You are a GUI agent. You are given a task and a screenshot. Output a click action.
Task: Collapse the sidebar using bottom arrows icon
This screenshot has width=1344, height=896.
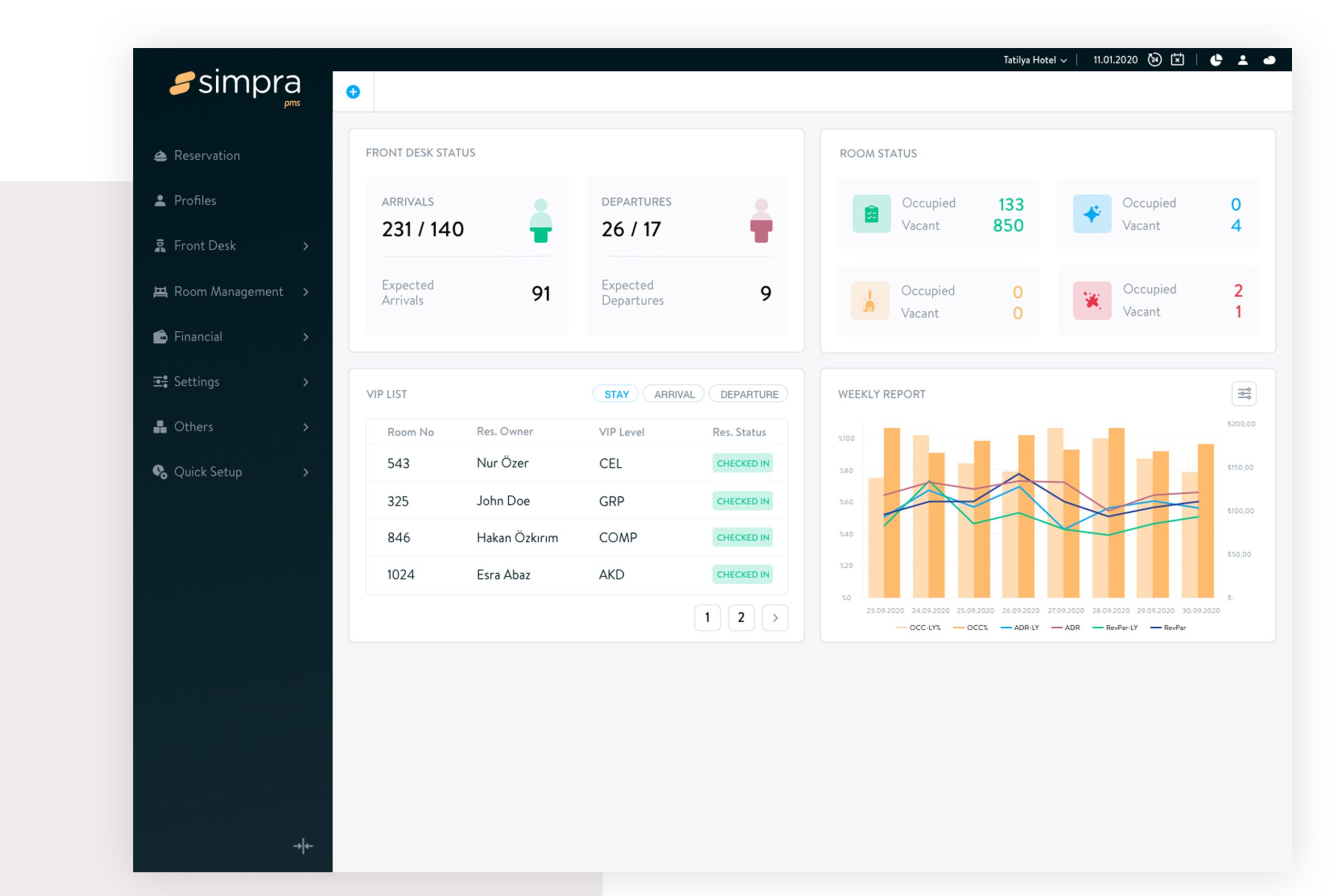point(303,846)
